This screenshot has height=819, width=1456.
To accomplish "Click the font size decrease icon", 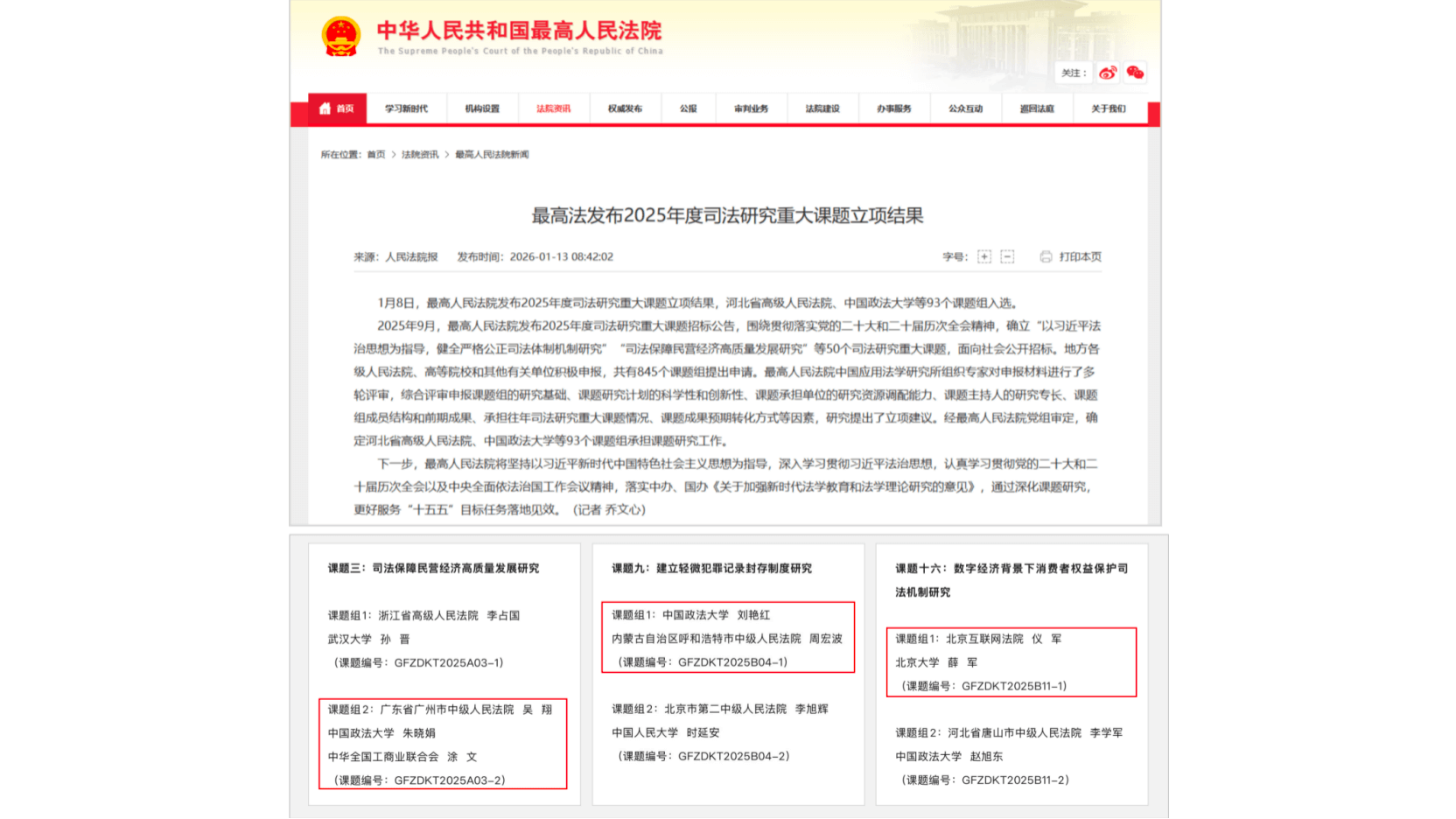I will coord(1007,256).
